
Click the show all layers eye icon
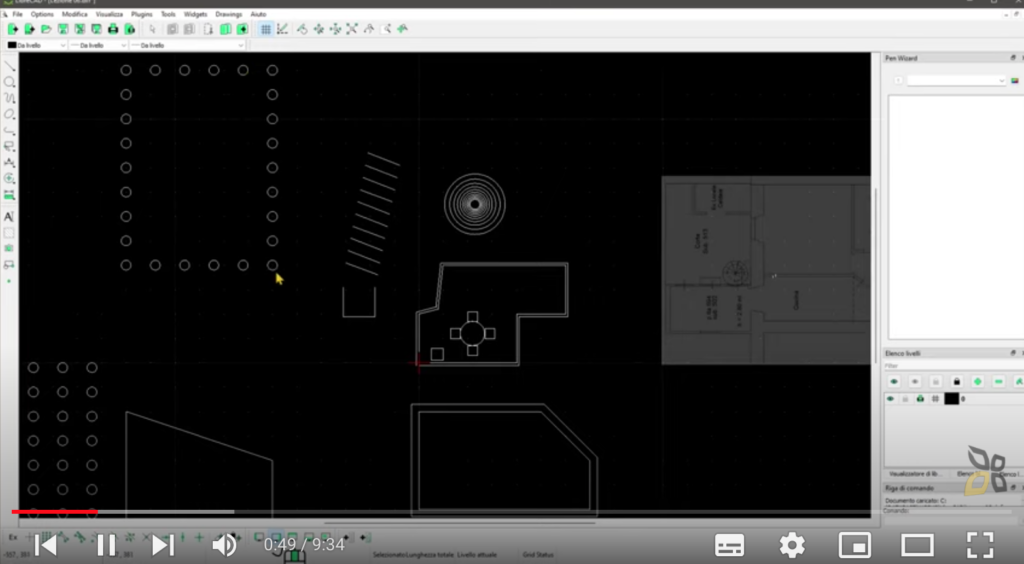click(x=894, y=382)
